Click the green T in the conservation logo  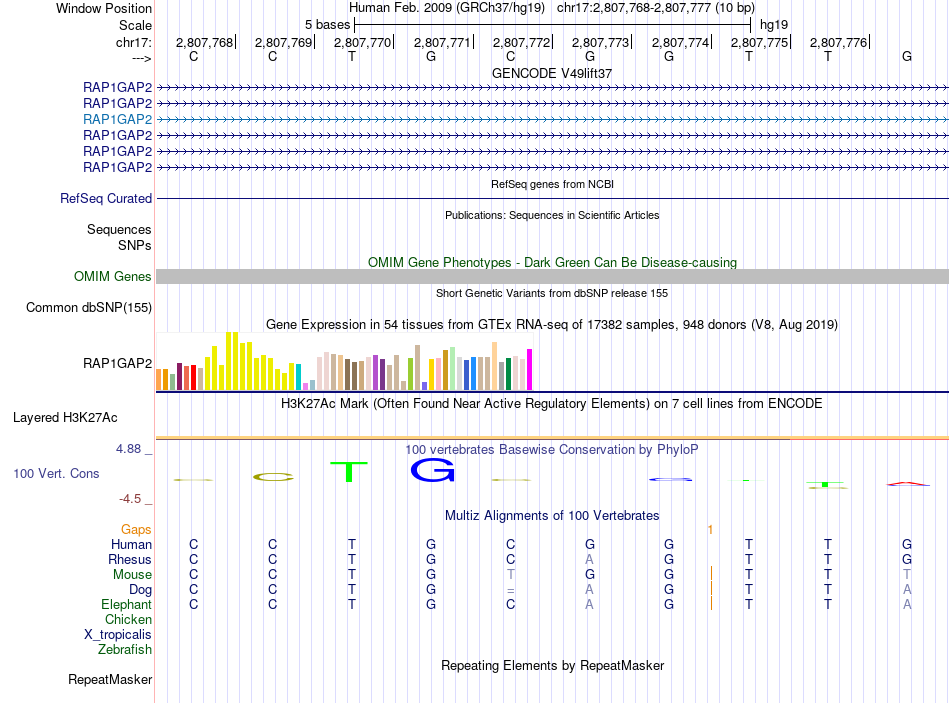[349, 471]
